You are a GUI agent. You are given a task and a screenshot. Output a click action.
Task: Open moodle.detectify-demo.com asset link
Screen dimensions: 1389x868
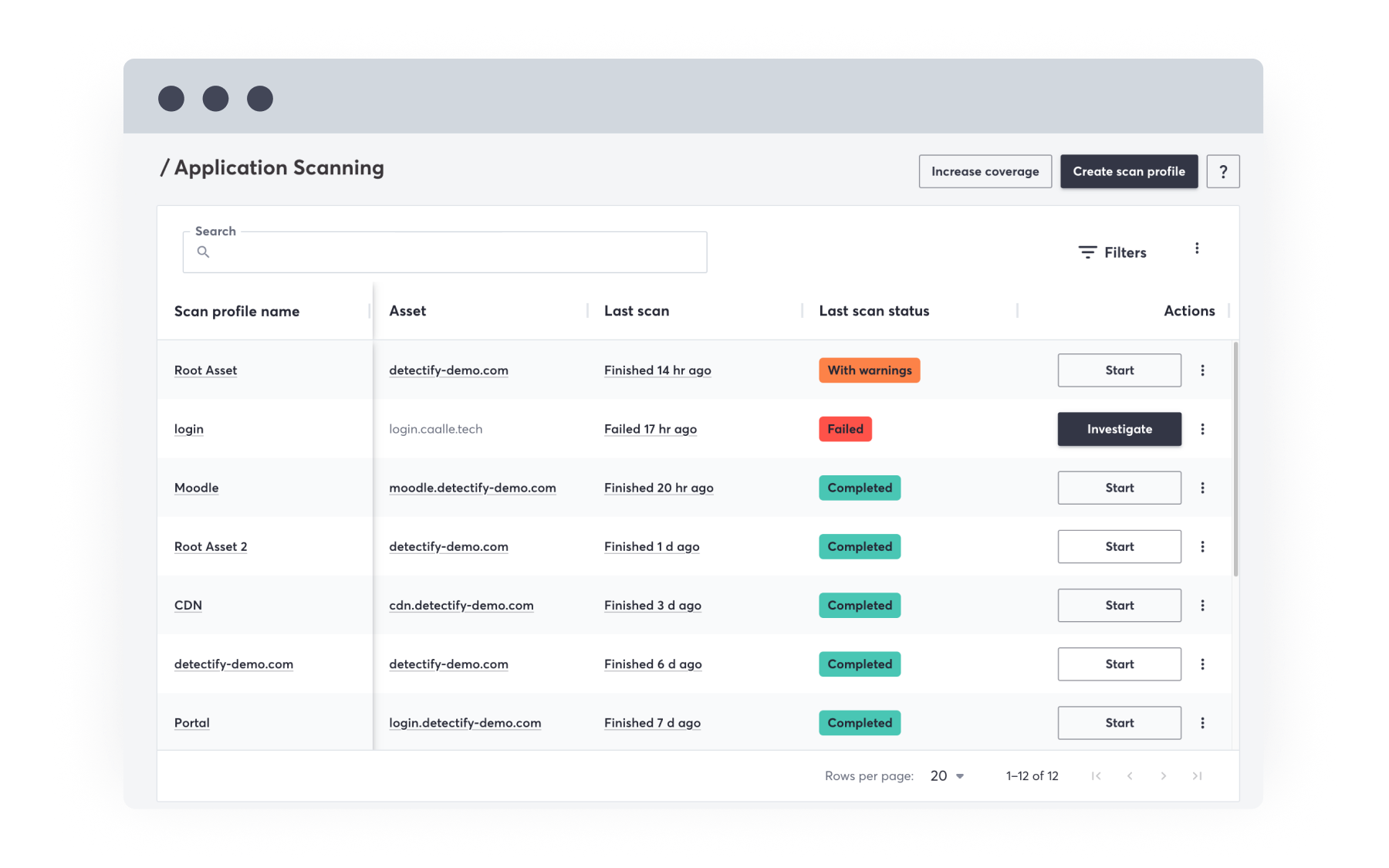pos(472,488)
